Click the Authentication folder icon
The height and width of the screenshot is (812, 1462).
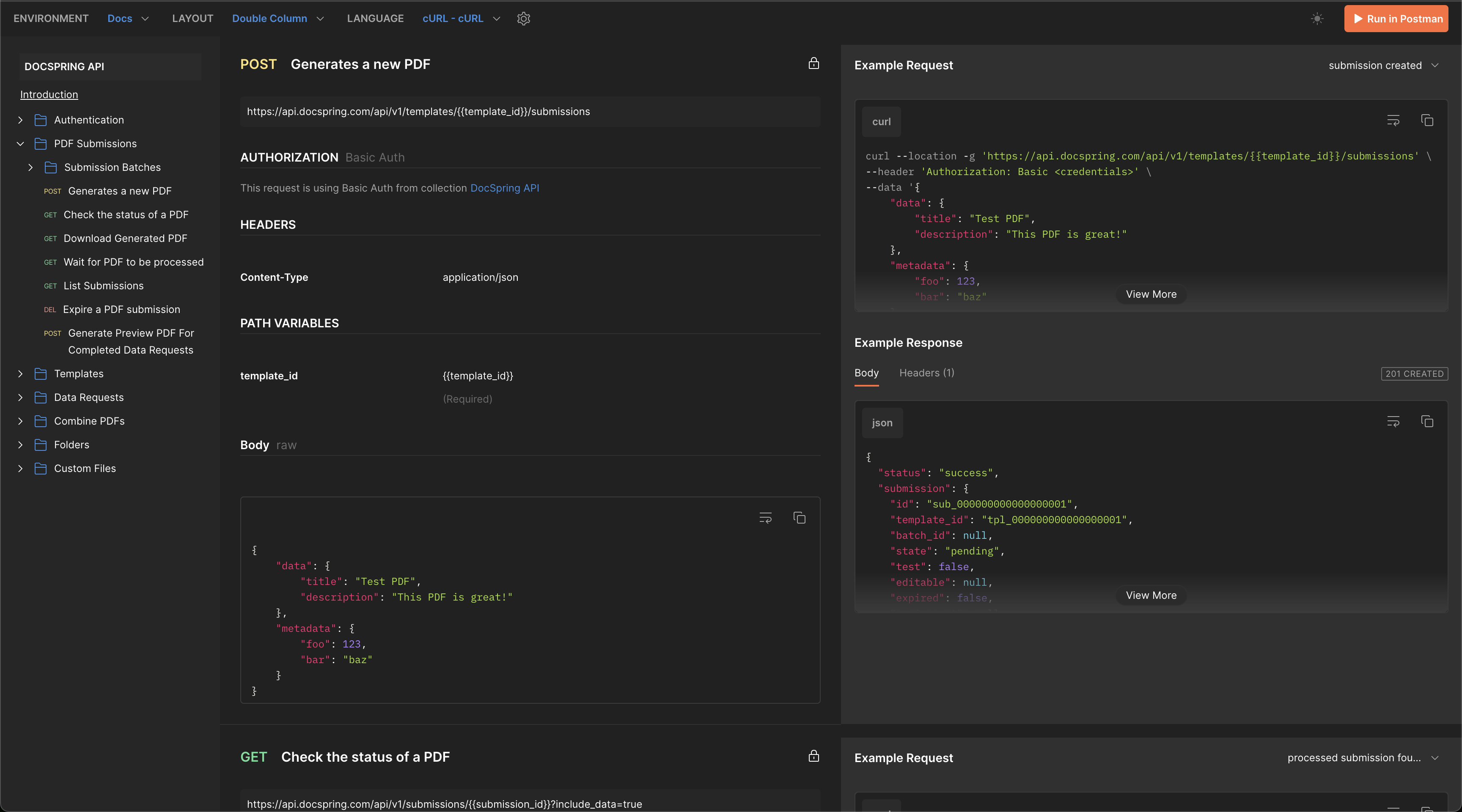click(40, 120)
